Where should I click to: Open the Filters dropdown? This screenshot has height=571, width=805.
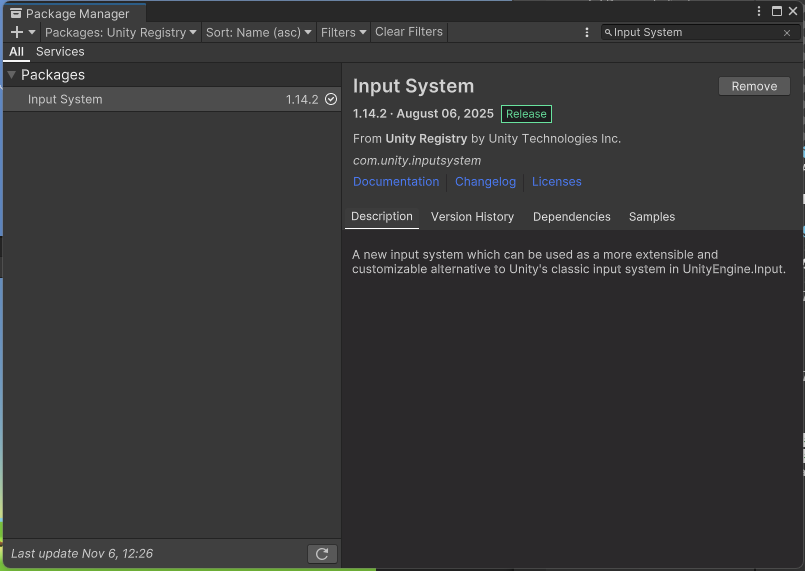343,32
